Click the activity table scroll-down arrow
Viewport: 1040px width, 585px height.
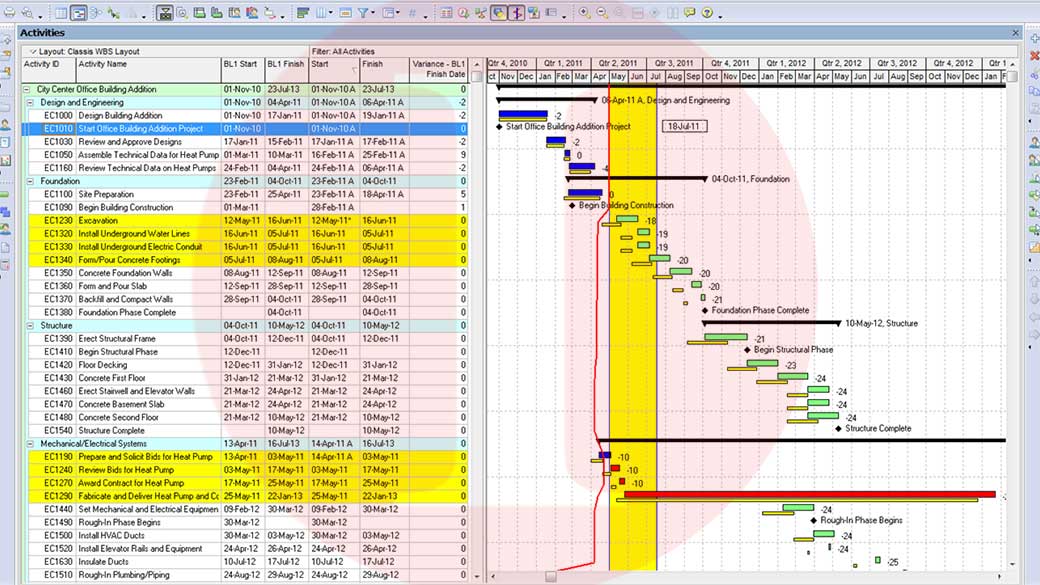476,576
